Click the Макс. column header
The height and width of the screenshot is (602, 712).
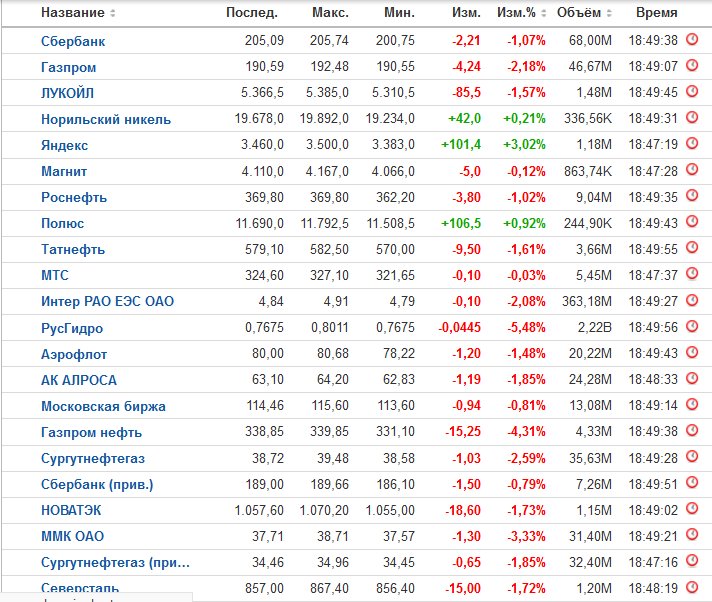(331, 13)
